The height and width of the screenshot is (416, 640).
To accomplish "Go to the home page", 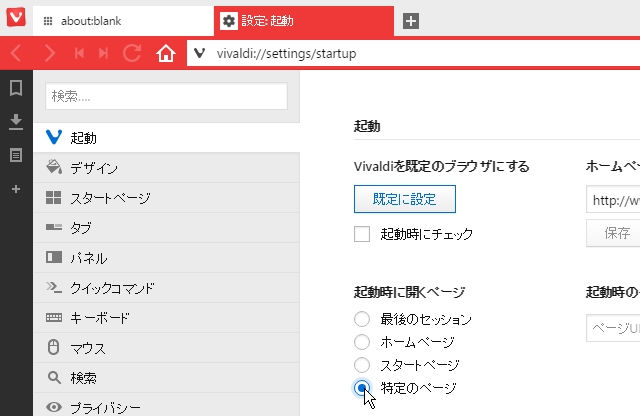I will point(166,53).
